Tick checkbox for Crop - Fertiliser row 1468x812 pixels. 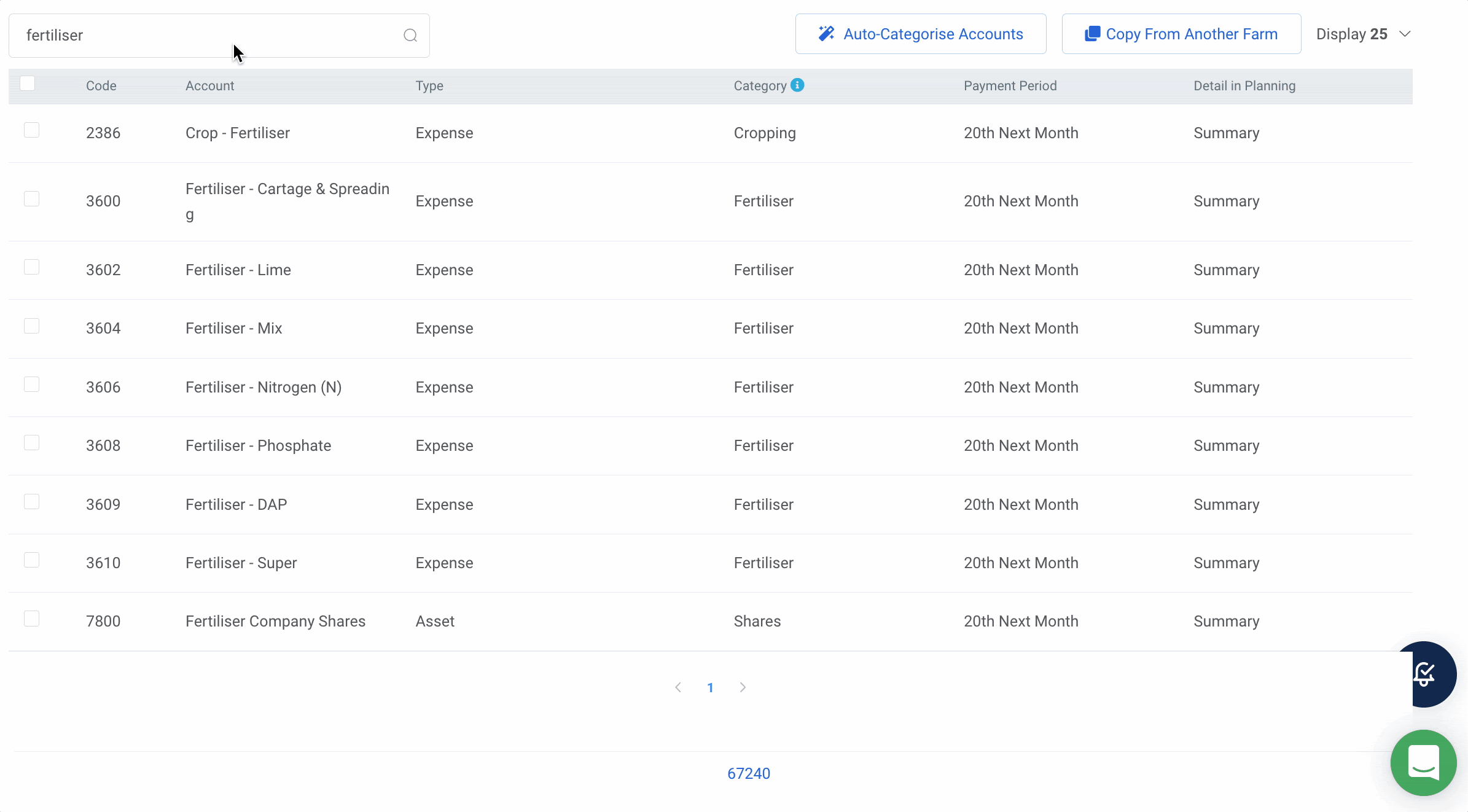(31, 130)
